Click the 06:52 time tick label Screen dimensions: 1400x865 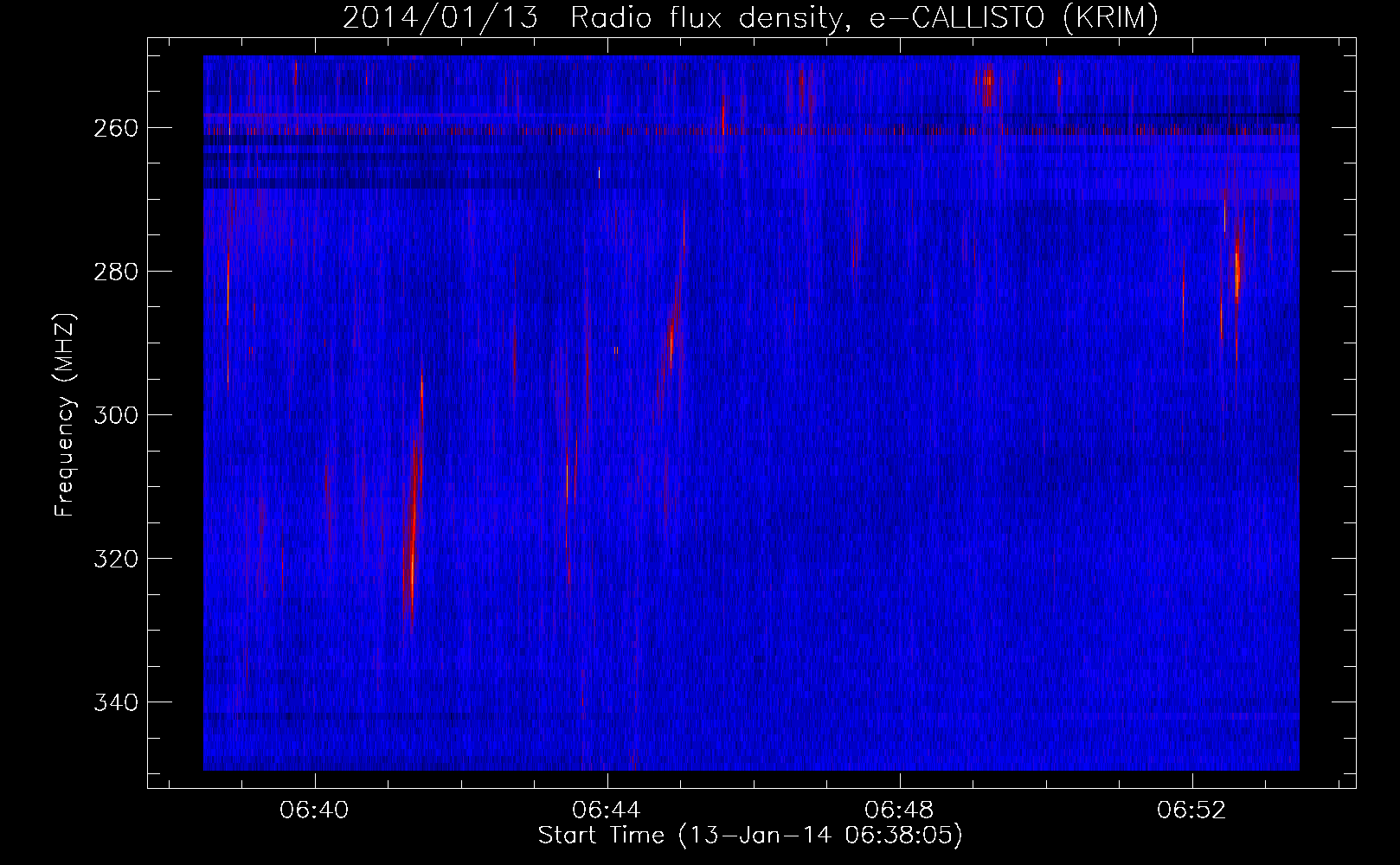[x=1192, y=811]
